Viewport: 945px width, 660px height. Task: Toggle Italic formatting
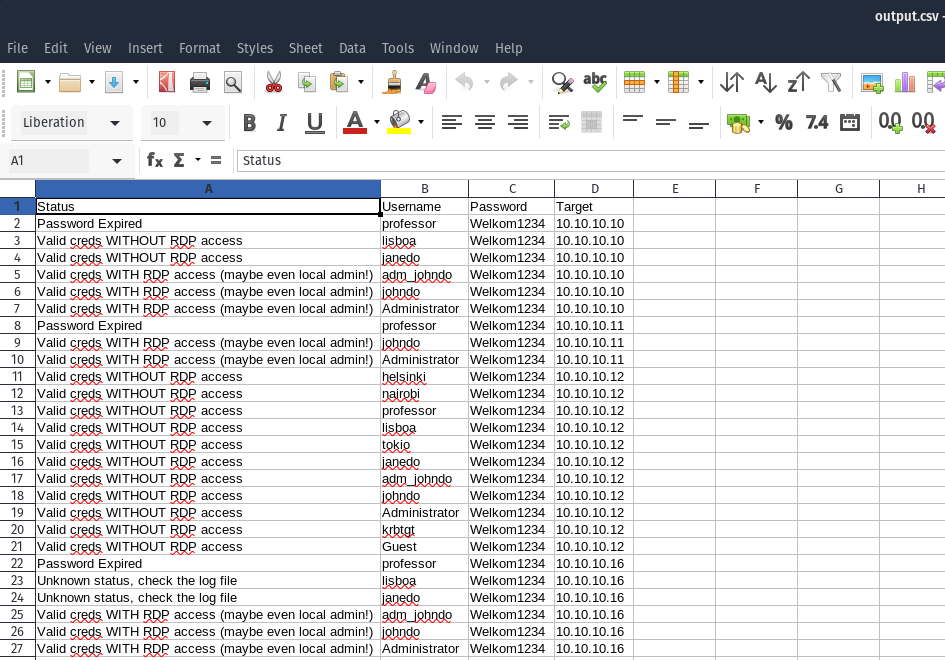[x=282, y=123]
